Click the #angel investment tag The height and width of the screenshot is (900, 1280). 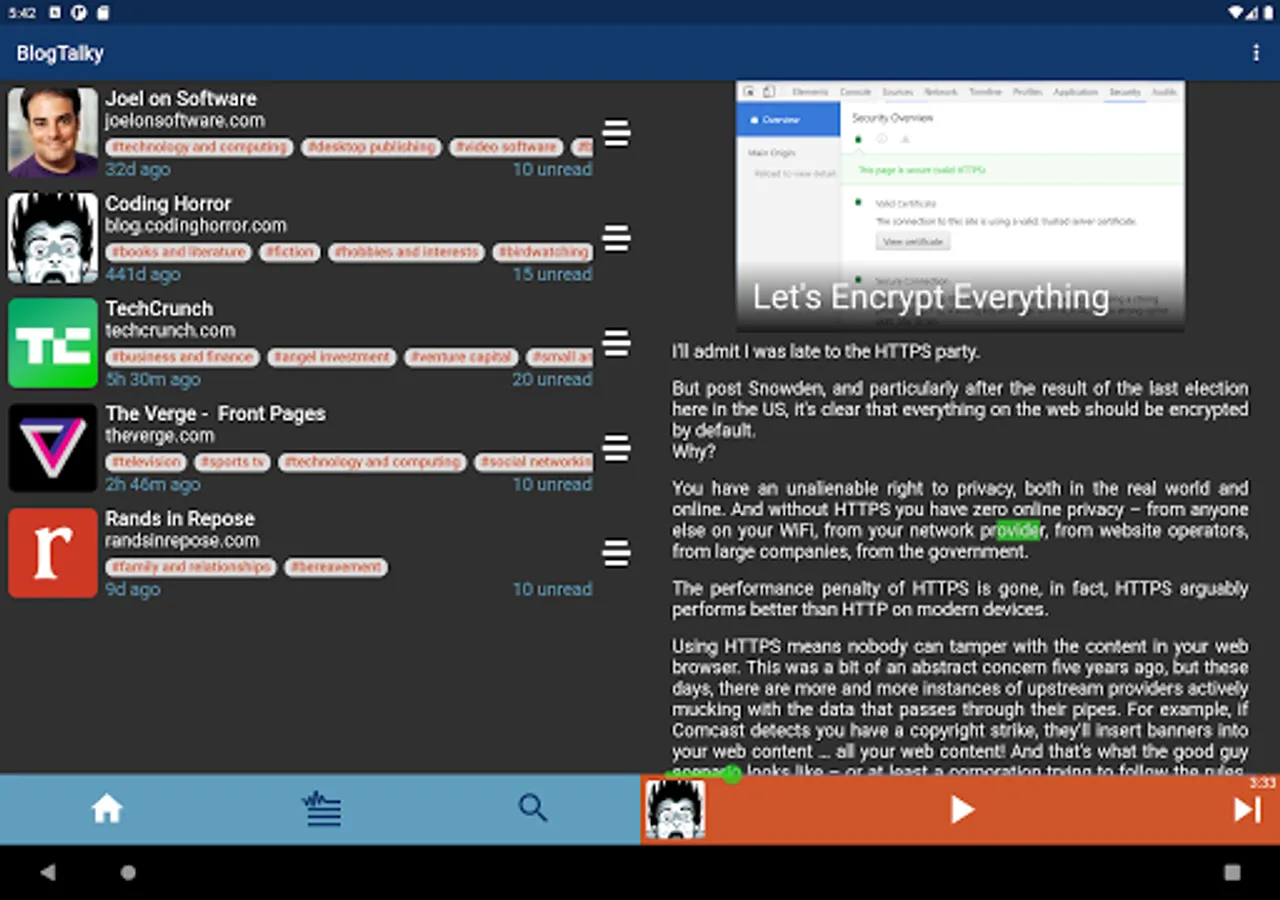click(x=331, y=357)
